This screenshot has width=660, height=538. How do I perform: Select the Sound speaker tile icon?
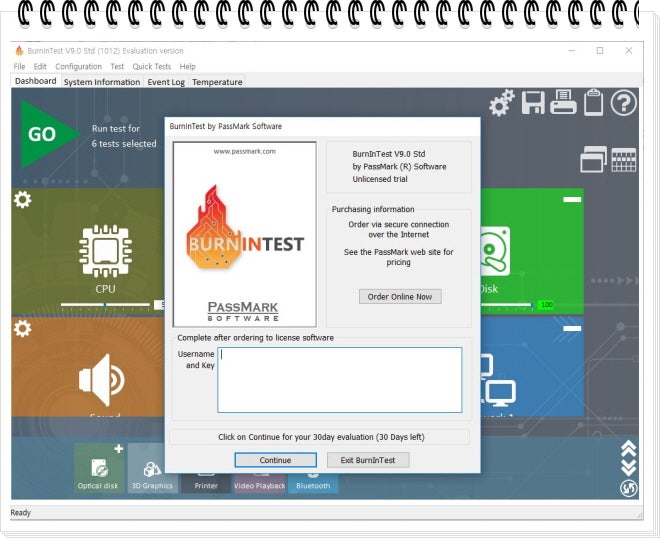pos(102,380)
